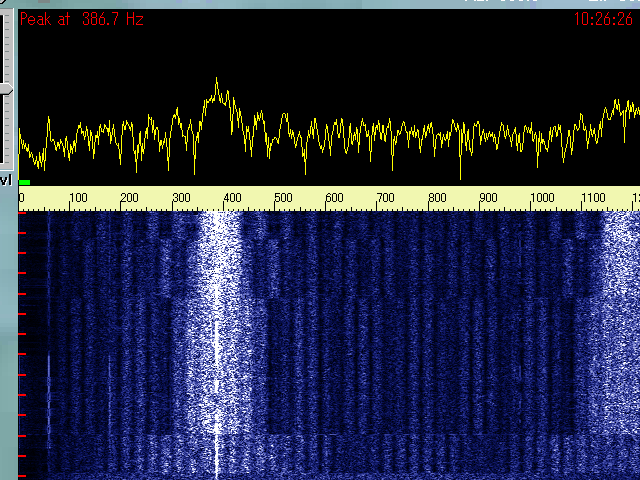
Task: Click the 0 Hz origin of the ruler
Action: tap(22, 198)
